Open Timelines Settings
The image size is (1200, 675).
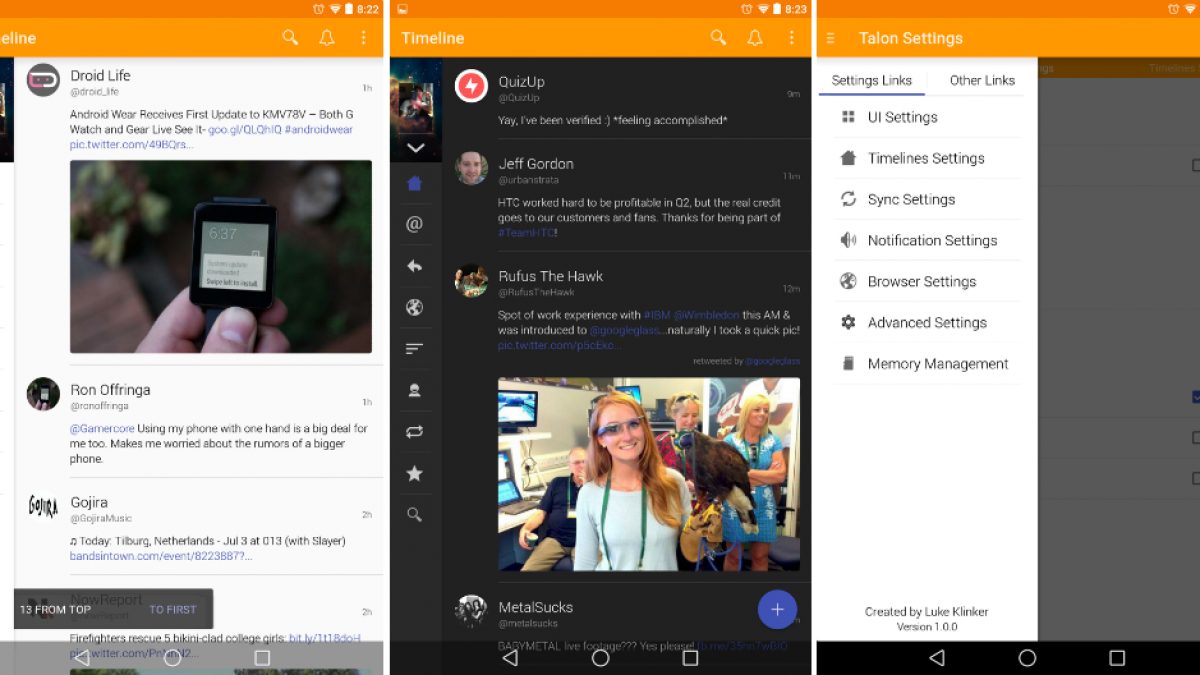928,158
